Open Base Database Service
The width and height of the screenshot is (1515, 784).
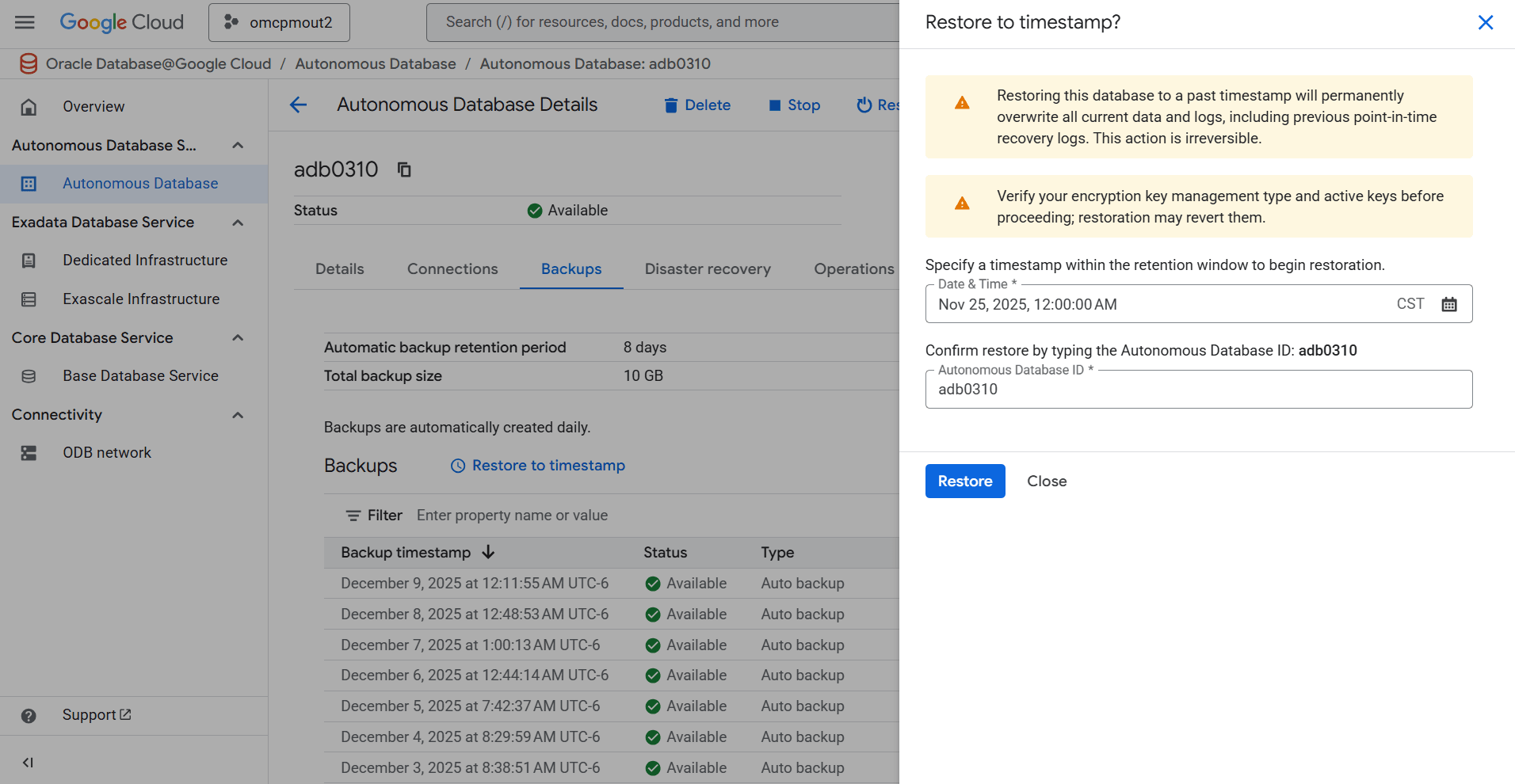click(x=140, y=375)
